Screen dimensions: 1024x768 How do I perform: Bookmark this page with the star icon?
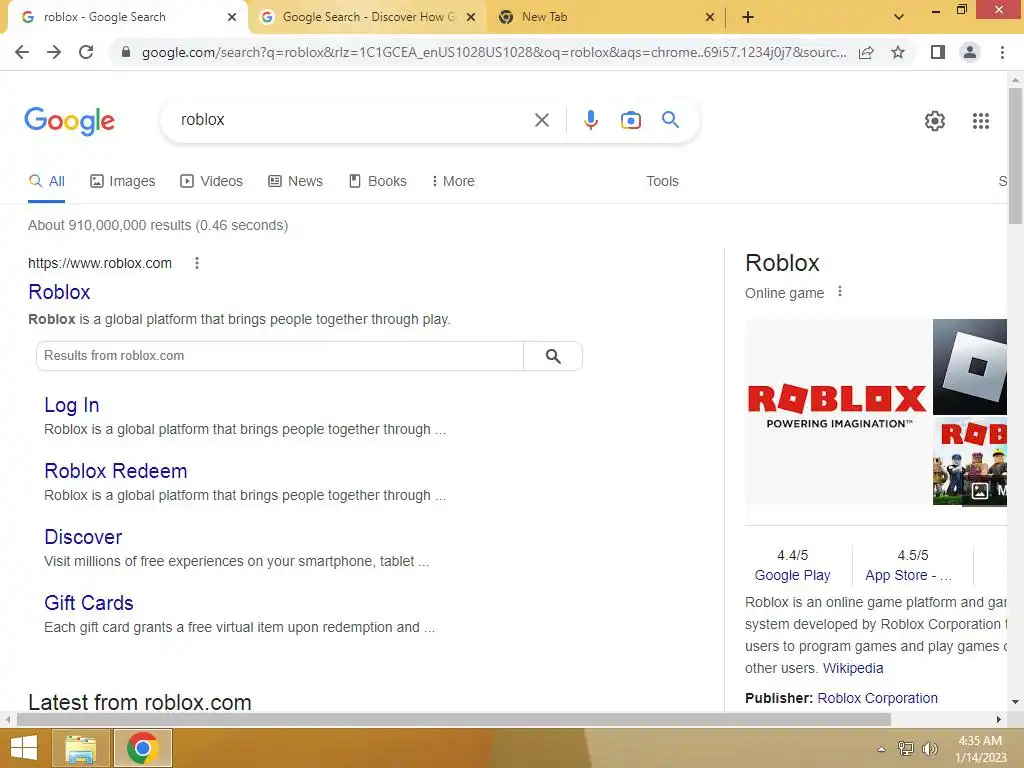tap(898, 52)
